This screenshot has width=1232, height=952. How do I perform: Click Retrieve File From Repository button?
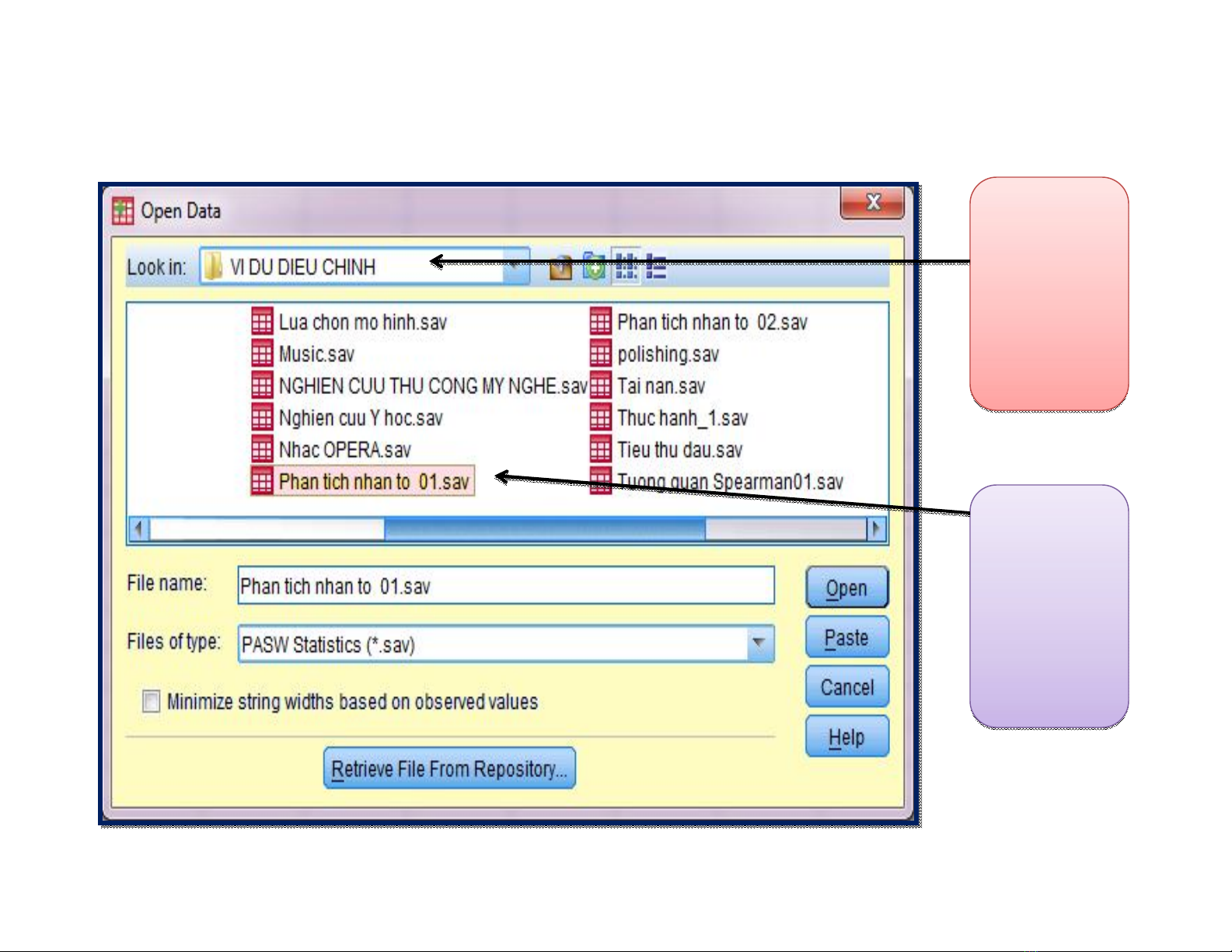coord(449,769)
